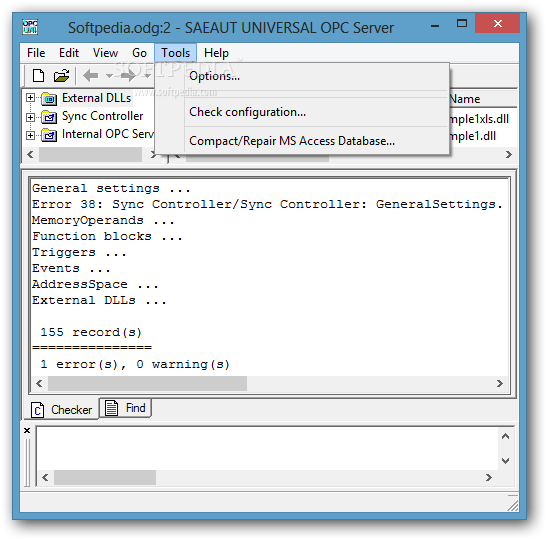Image resolution: width=547 pixels, height=540 pixels.
Task: Click the 'Events ...' output line
Action: pos(71,269)
